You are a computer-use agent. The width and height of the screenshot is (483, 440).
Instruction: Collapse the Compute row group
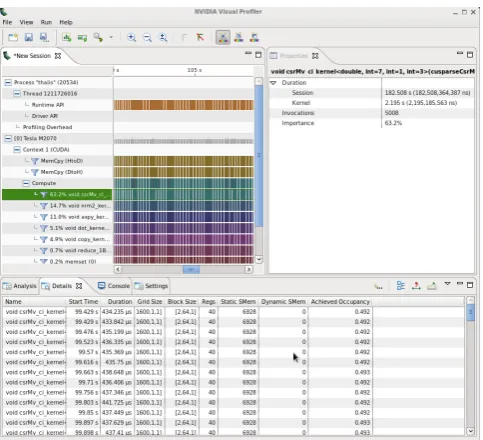[26, 183]
